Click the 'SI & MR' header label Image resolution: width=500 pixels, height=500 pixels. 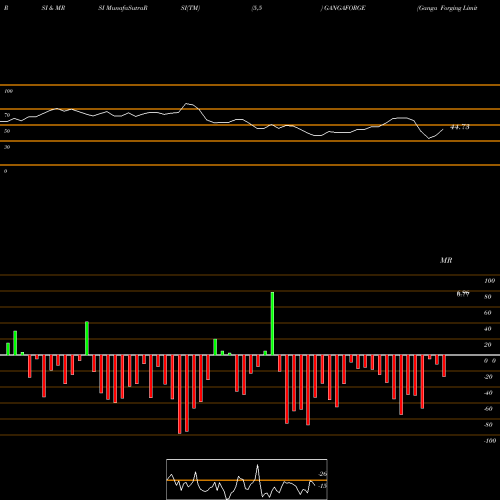(53, 8)
